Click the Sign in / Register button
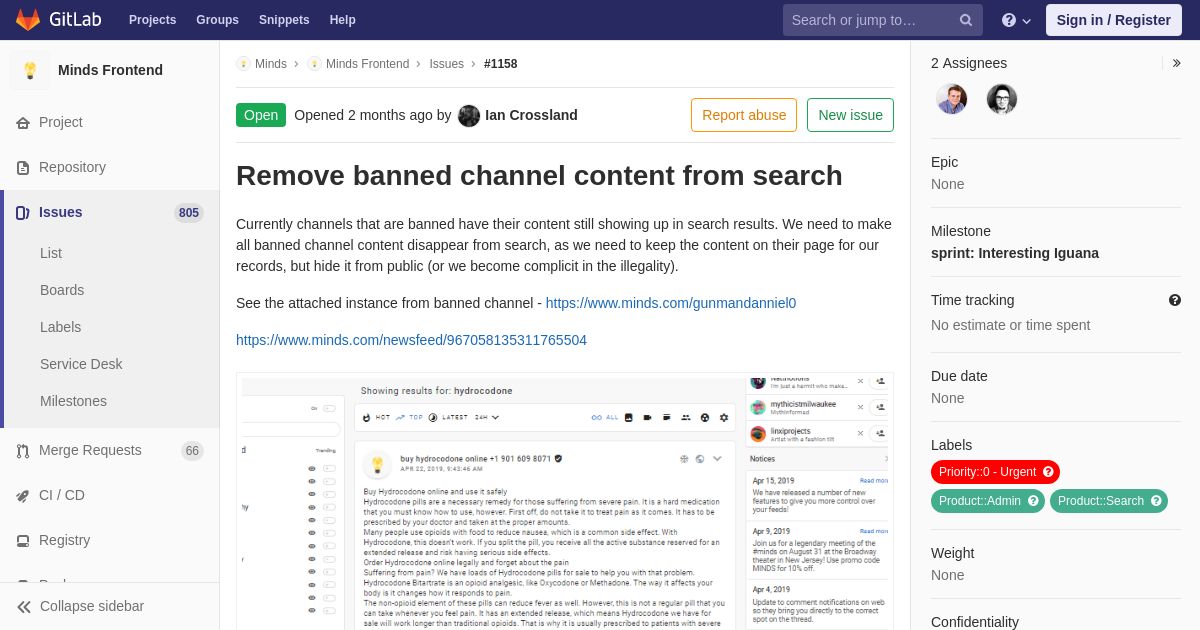The image size is (1200, 630). coord(1113,20)
